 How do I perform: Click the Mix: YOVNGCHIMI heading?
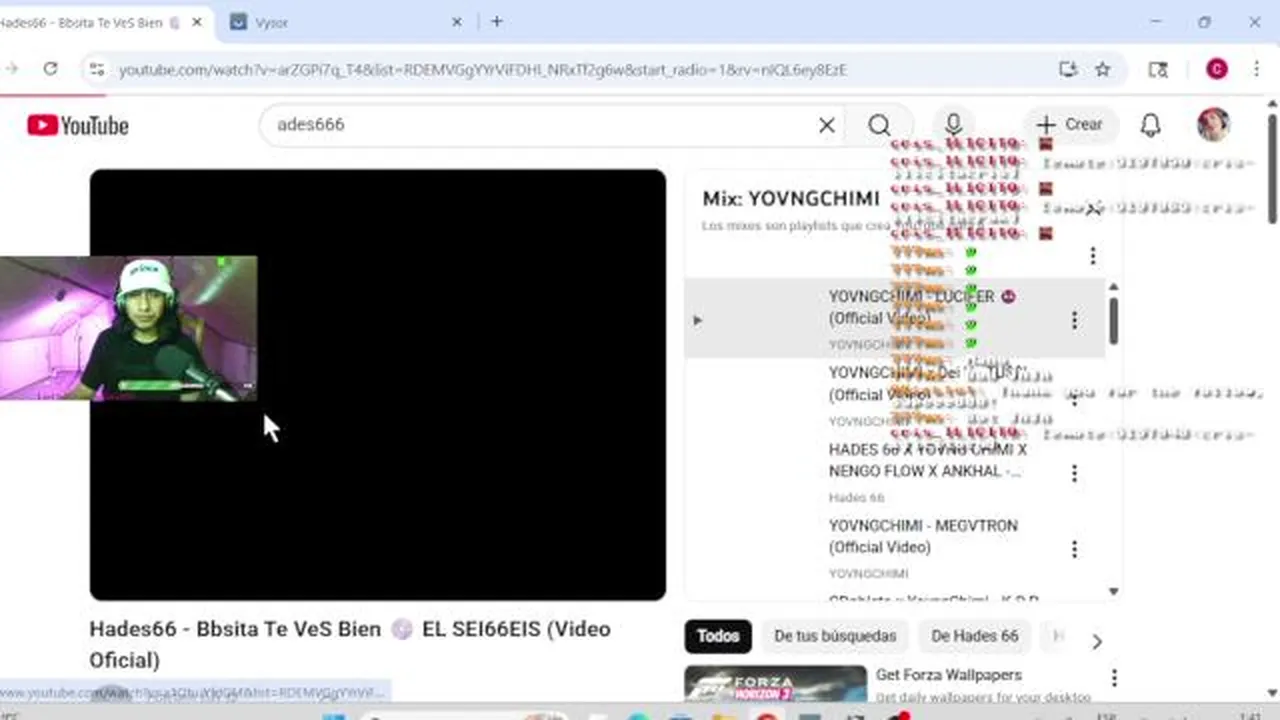[790, 198]
